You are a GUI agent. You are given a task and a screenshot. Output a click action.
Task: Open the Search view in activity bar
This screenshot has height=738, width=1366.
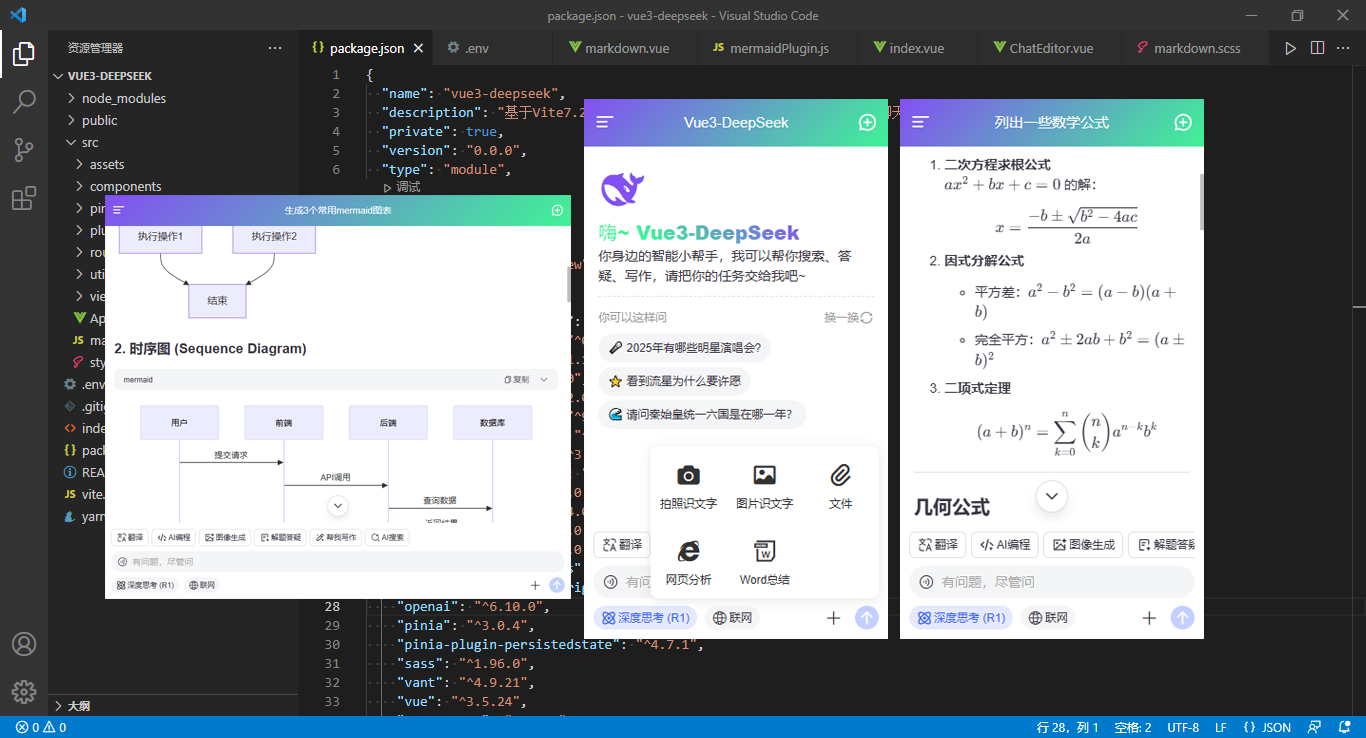pos(24,102)
